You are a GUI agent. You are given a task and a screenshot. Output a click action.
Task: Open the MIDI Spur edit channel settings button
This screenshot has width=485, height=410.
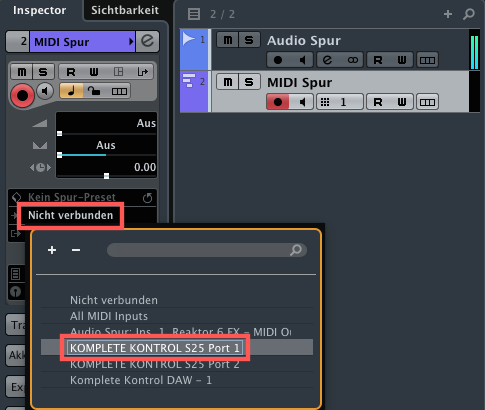(x=148, y=41)
